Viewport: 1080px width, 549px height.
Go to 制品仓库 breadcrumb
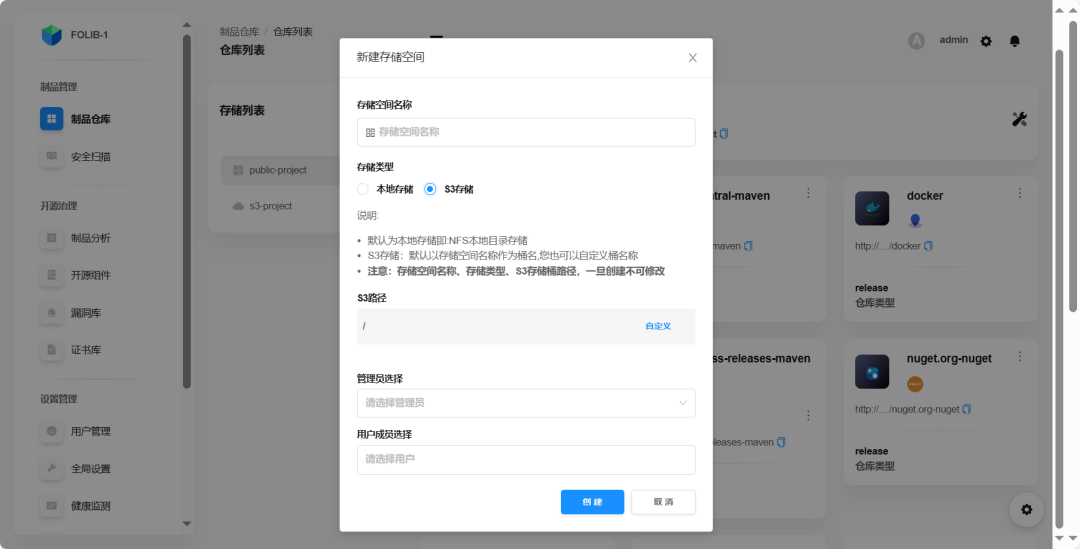coord(239,32)
